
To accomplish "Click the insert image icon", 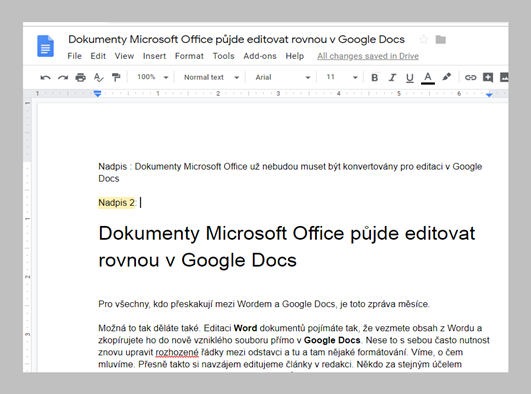I will pyautogui.click(x=504, y=77).
